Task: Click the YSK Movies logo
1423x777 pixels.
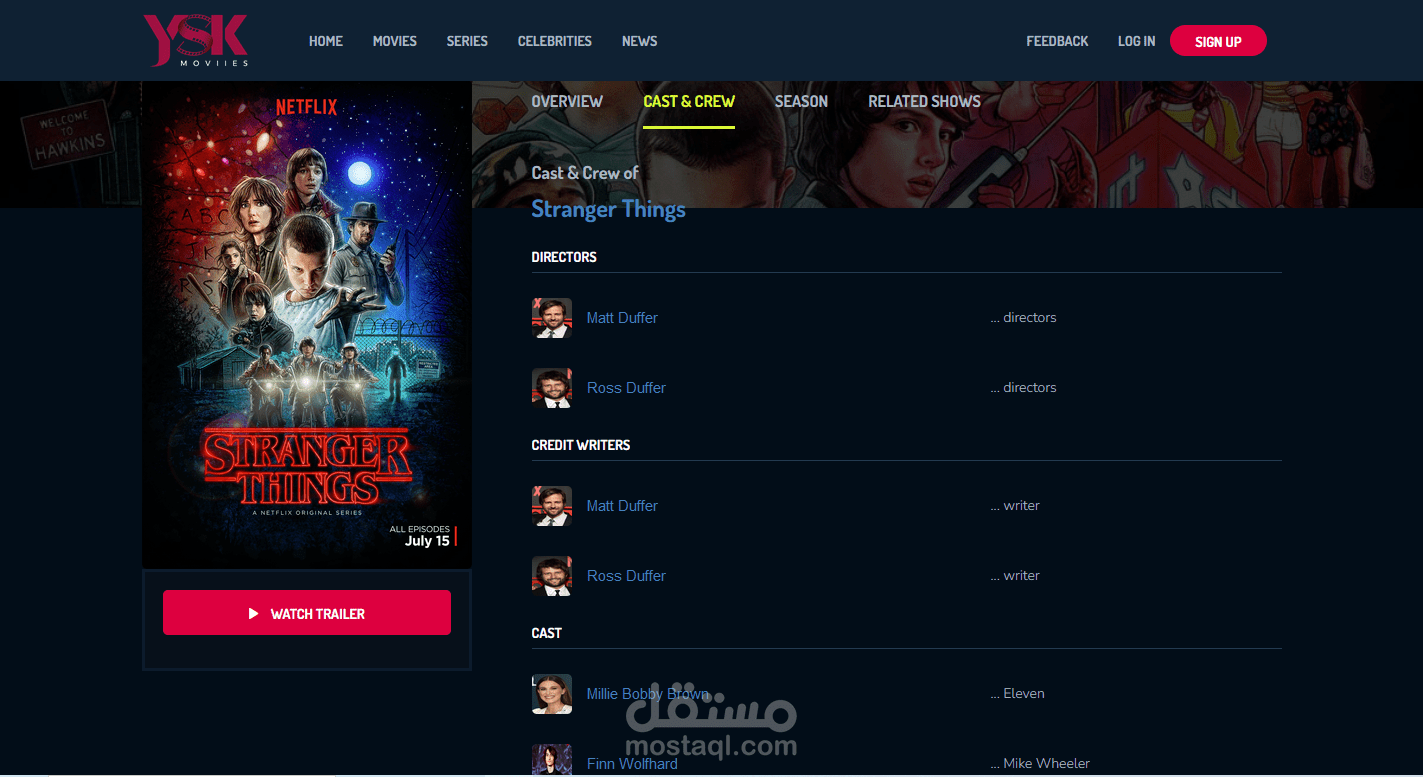Action: [196, 40]
